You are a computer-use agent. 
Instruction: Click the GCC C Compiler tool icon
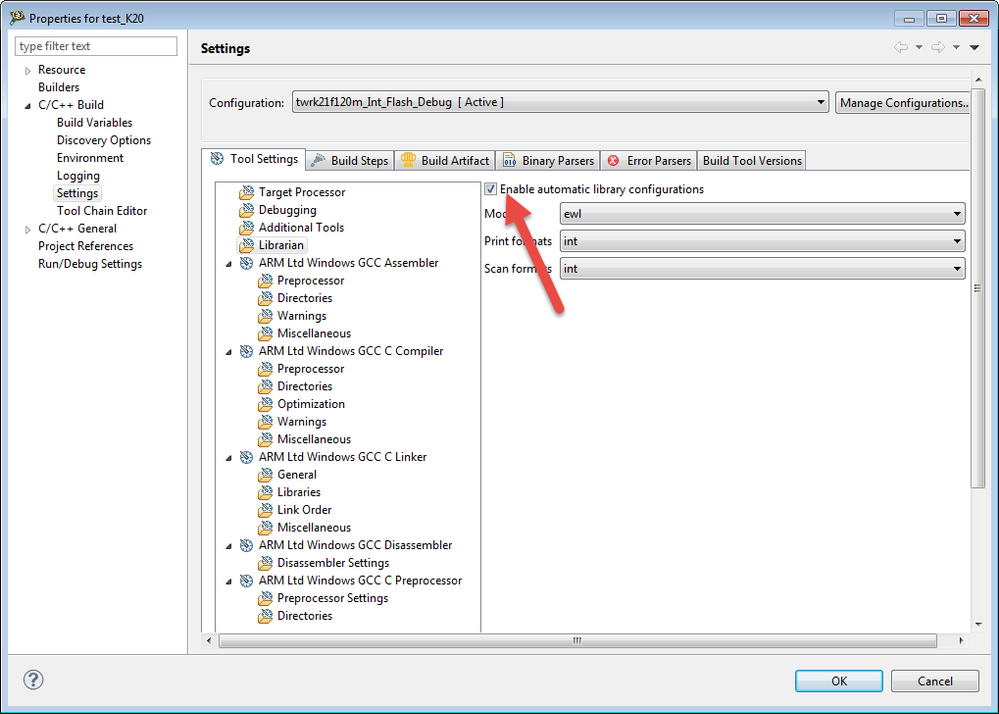click(247, 351)
